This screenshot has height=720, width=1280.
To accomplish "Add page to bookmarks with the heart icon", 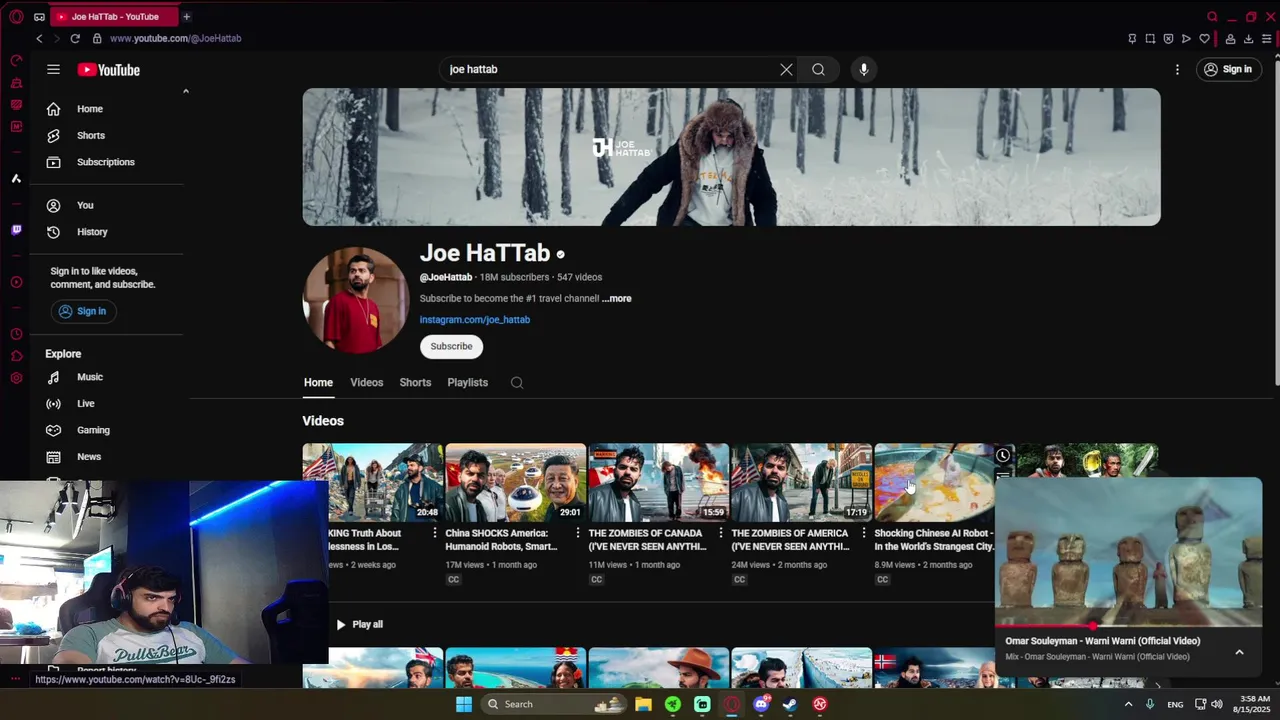I will click(1204, 38).
